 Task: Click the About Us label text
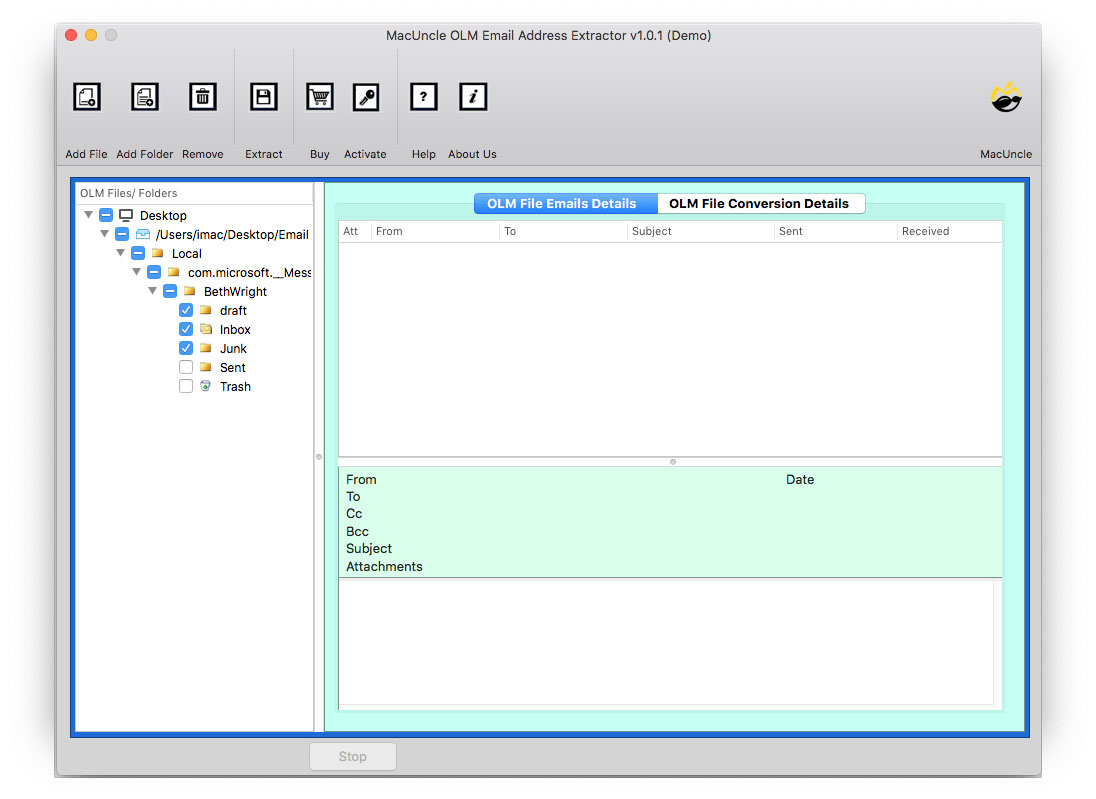point(473,154)
